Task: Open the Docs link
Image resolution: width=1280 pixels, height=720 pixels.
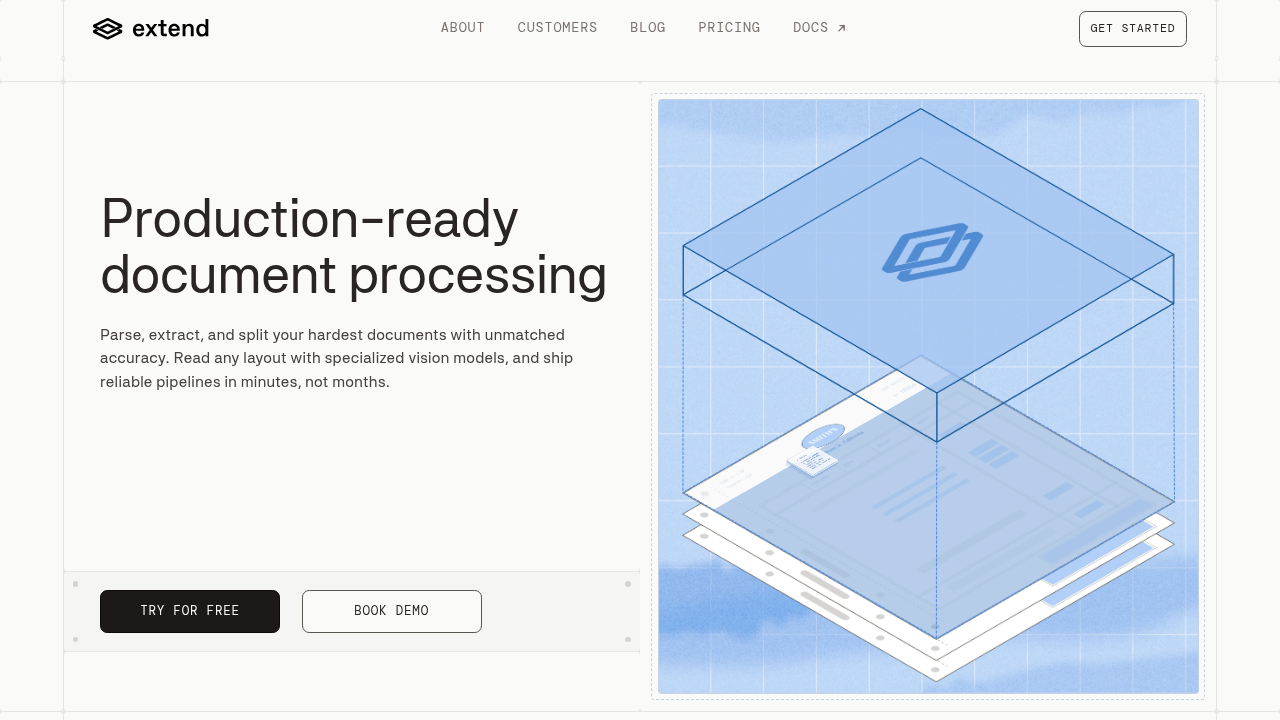Action: point(810,28)
